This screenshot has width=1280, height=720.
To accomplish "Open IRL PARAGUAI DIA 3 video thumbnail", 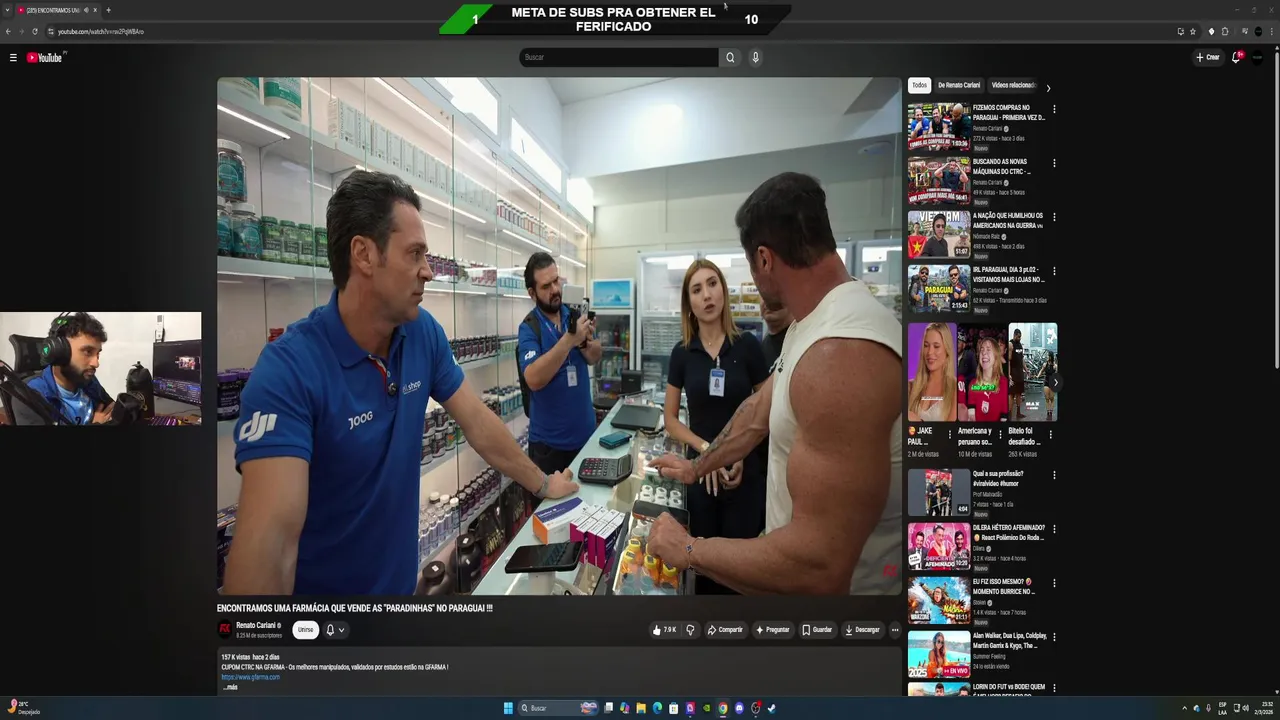I will coord(939,288).
